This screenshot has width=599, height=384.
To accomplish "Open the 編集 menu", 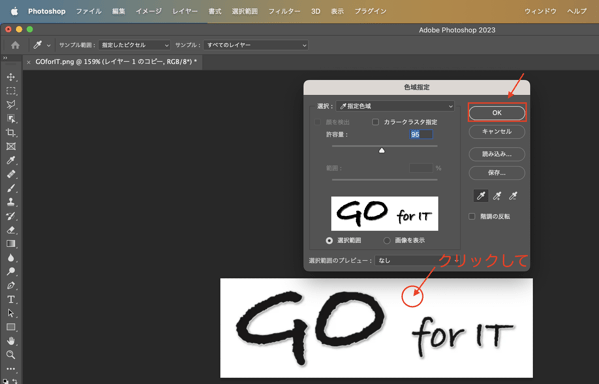I will [118, 11].
